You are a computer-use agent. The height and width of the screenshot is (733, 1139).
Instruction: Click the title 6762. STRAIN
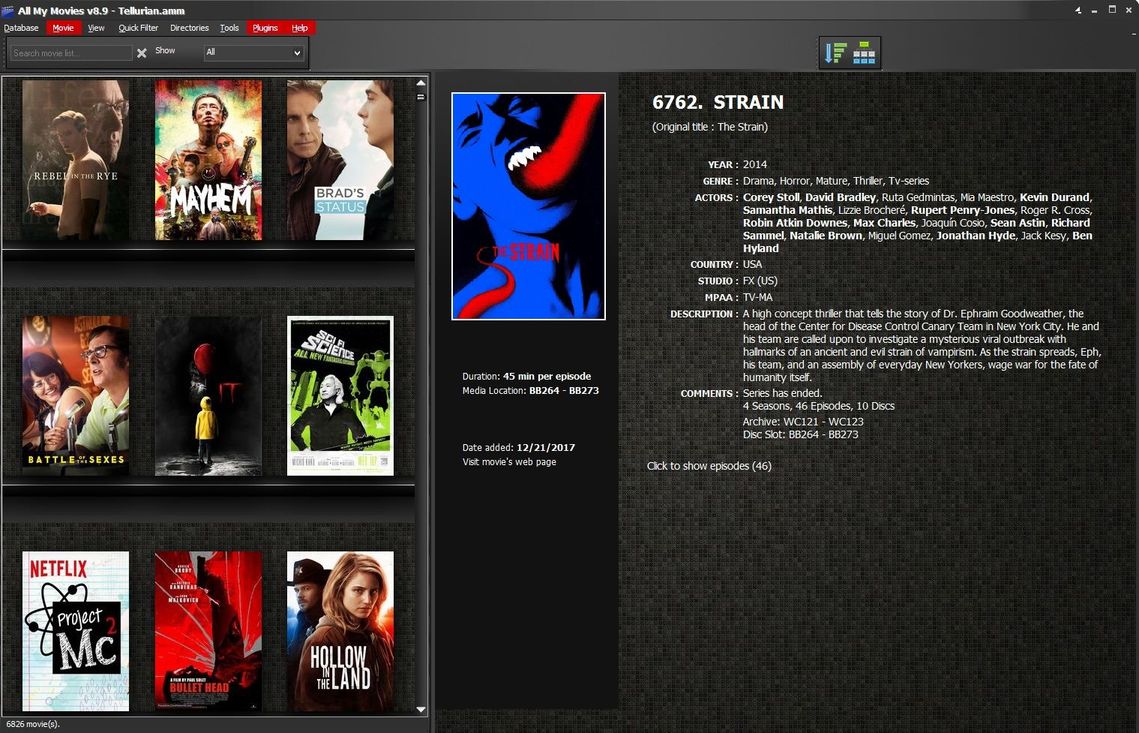tap(718, 102)
